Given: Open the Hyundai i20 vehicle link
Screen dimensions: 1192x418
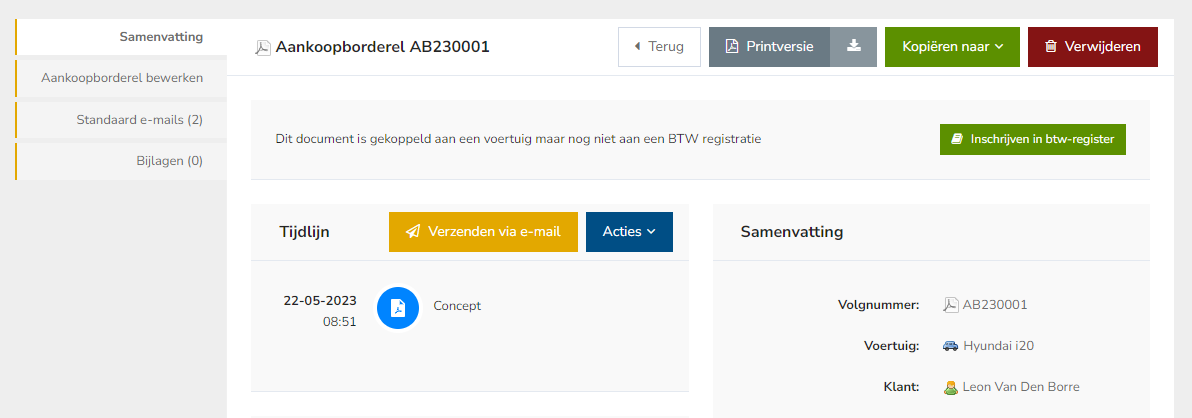Looking at the screenshot, I should (x=1000, y=346).
